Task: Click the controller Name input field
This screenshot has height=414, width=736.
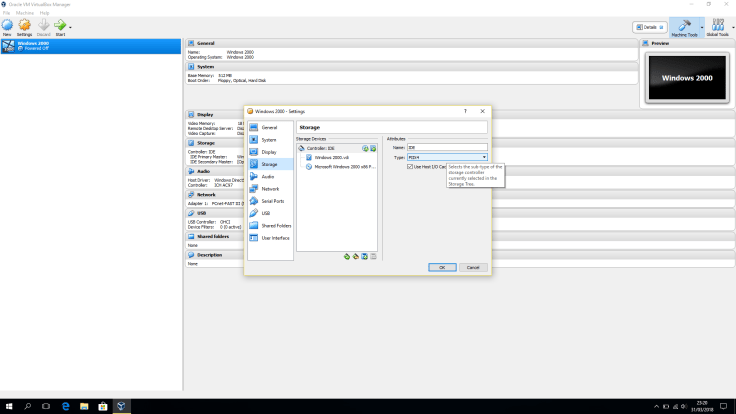Action: (447, 147)
